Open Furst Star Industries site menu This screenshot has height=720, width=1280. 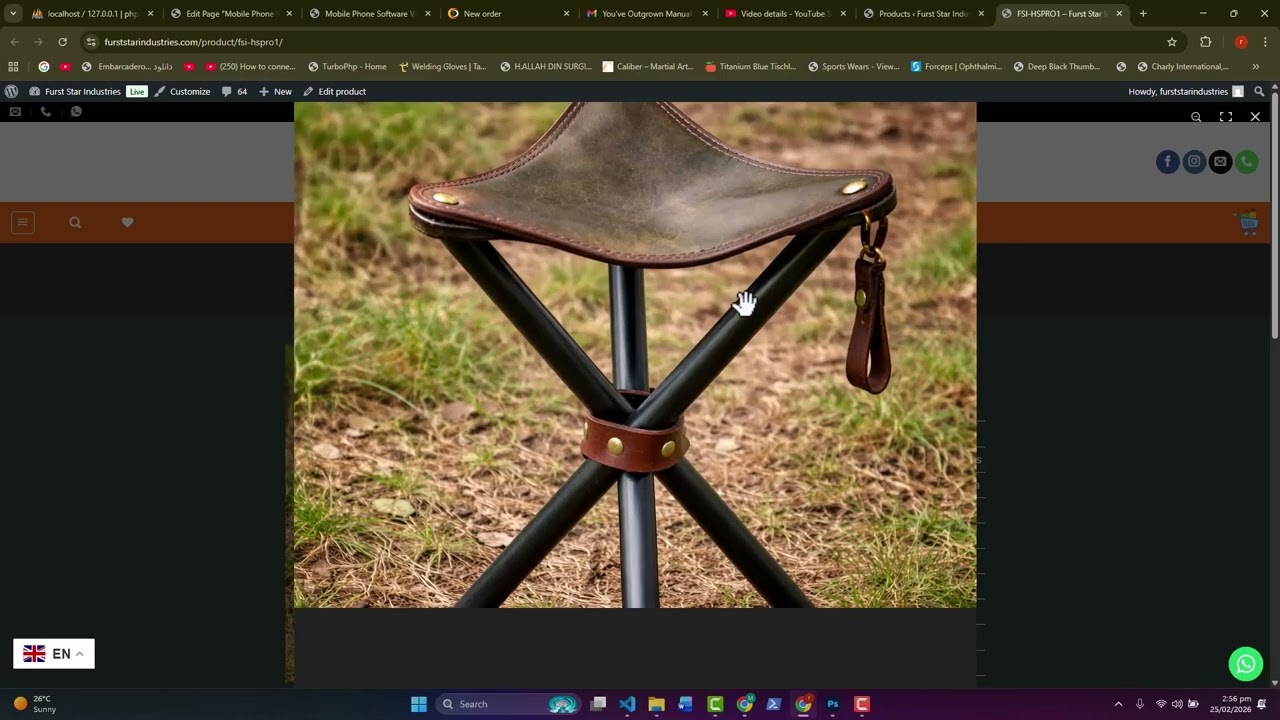click(x=75, y=91)
